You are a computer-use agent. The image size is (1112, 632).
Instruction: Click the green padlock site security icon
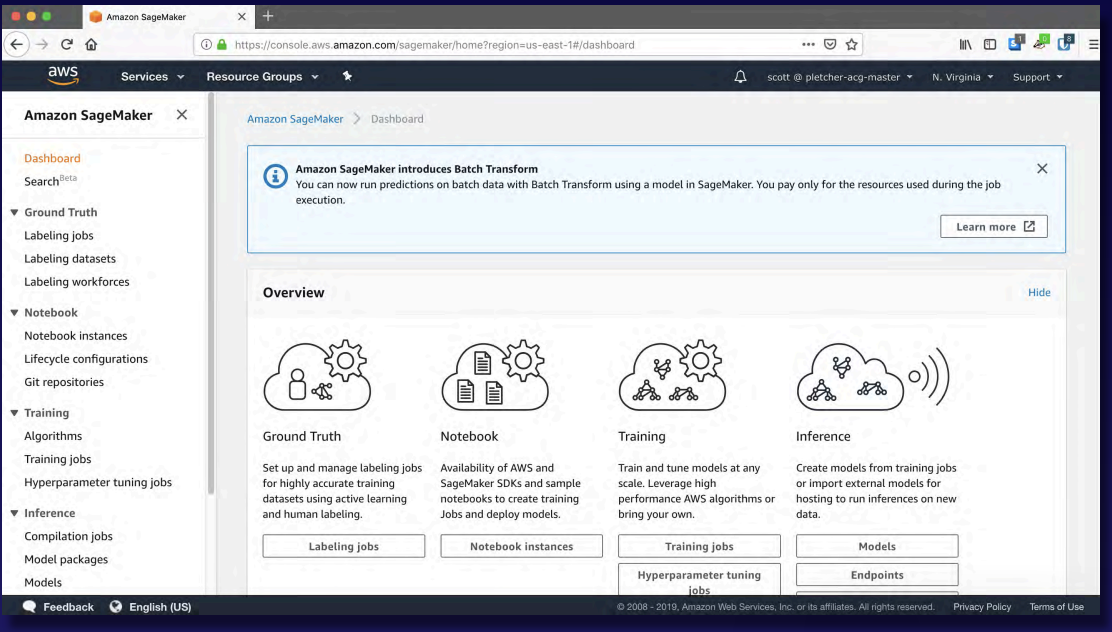[222, 44]
